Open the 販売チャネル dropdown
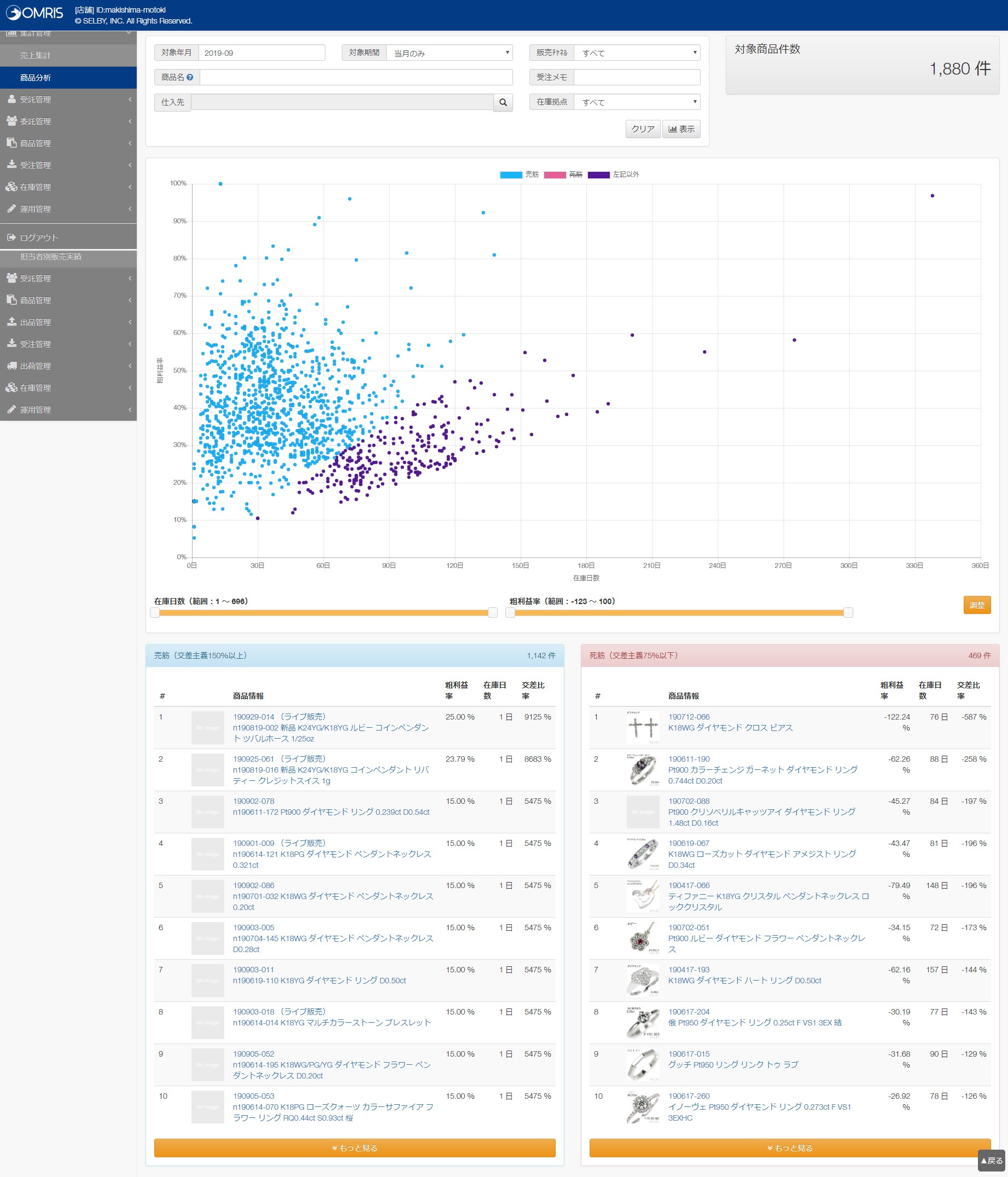The image size is (1008, 1177). (637, 53)
